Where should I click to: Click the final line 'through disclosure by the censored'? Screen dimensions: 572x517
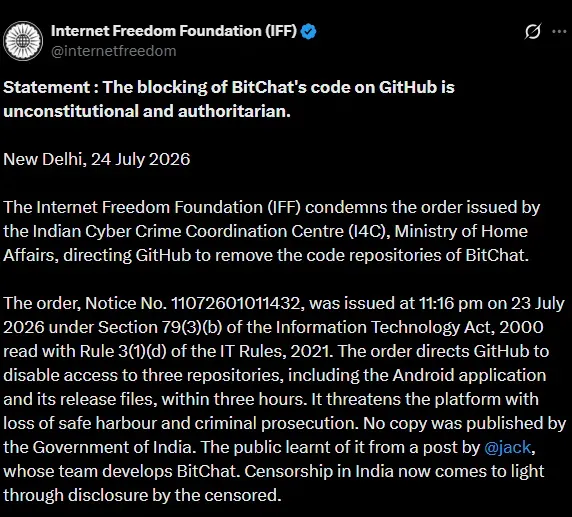click(142, 495)
